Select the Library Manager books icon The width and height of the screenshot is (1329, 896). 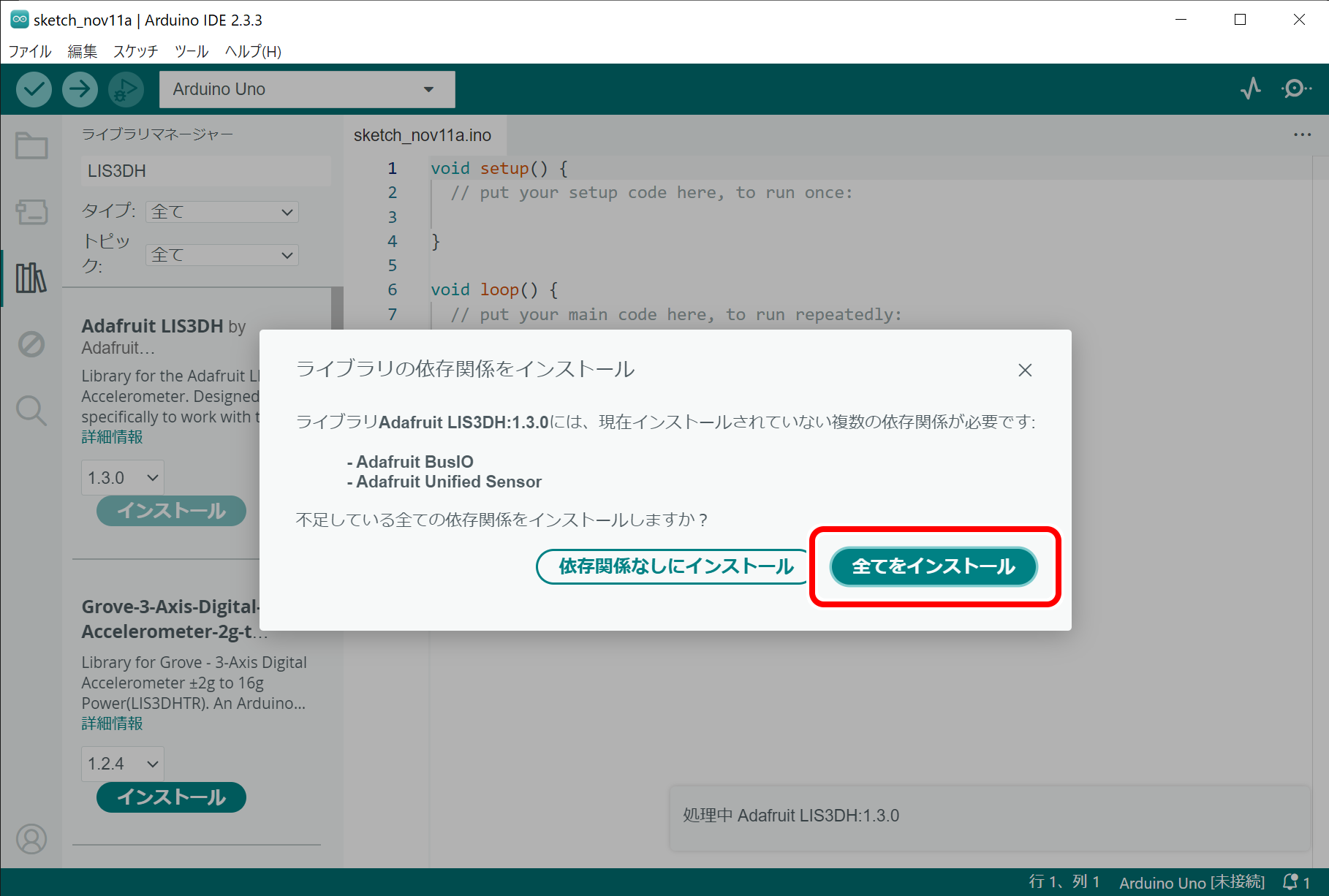click(x=31, y=278)
